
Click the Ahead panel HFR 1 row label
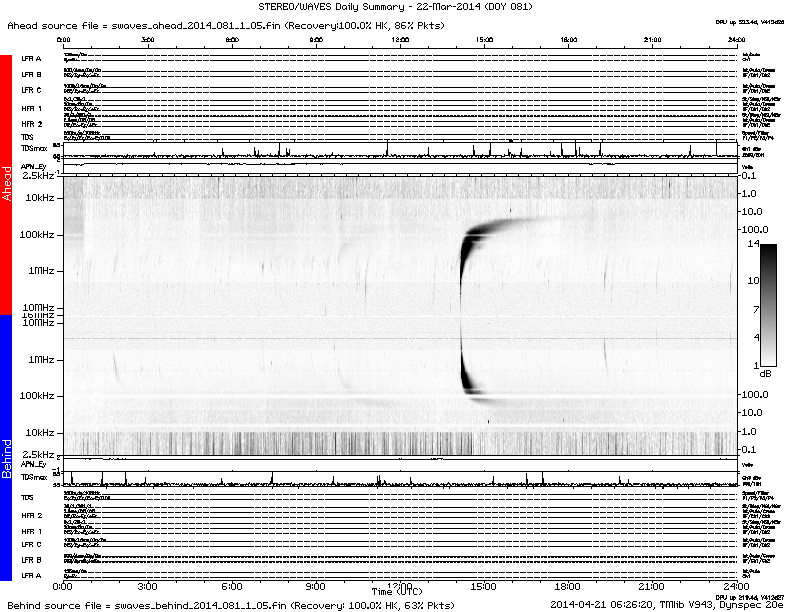[x=31, y=109]
